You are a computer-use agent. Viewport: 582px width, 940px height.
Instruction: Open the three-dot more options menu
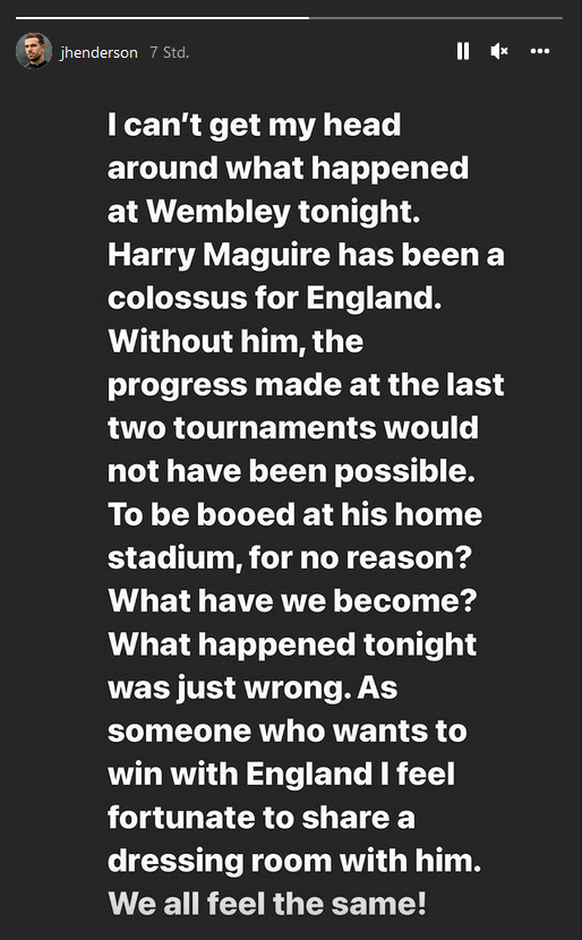pos(540,52)
